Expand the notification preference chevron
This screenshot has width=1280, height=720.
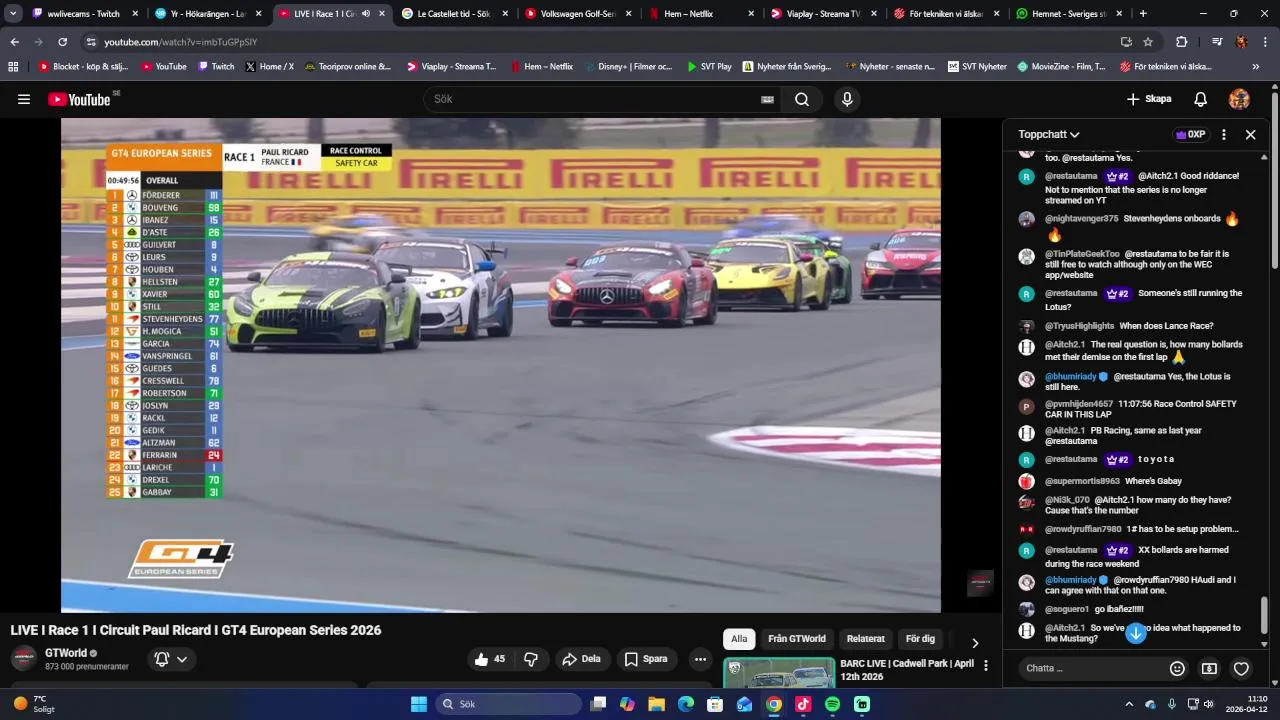pos(182,659)
